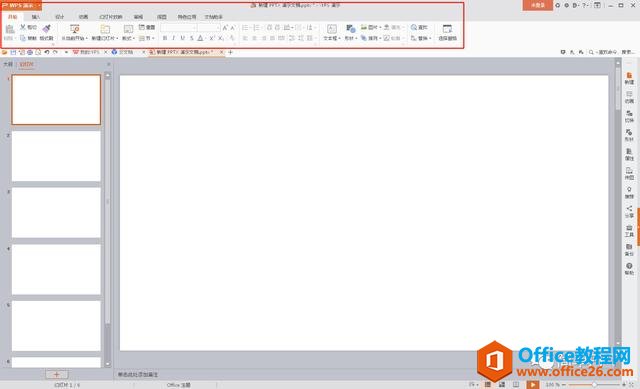Click the Cut scissors icon

pyautogui.click(x=23, y=27)
